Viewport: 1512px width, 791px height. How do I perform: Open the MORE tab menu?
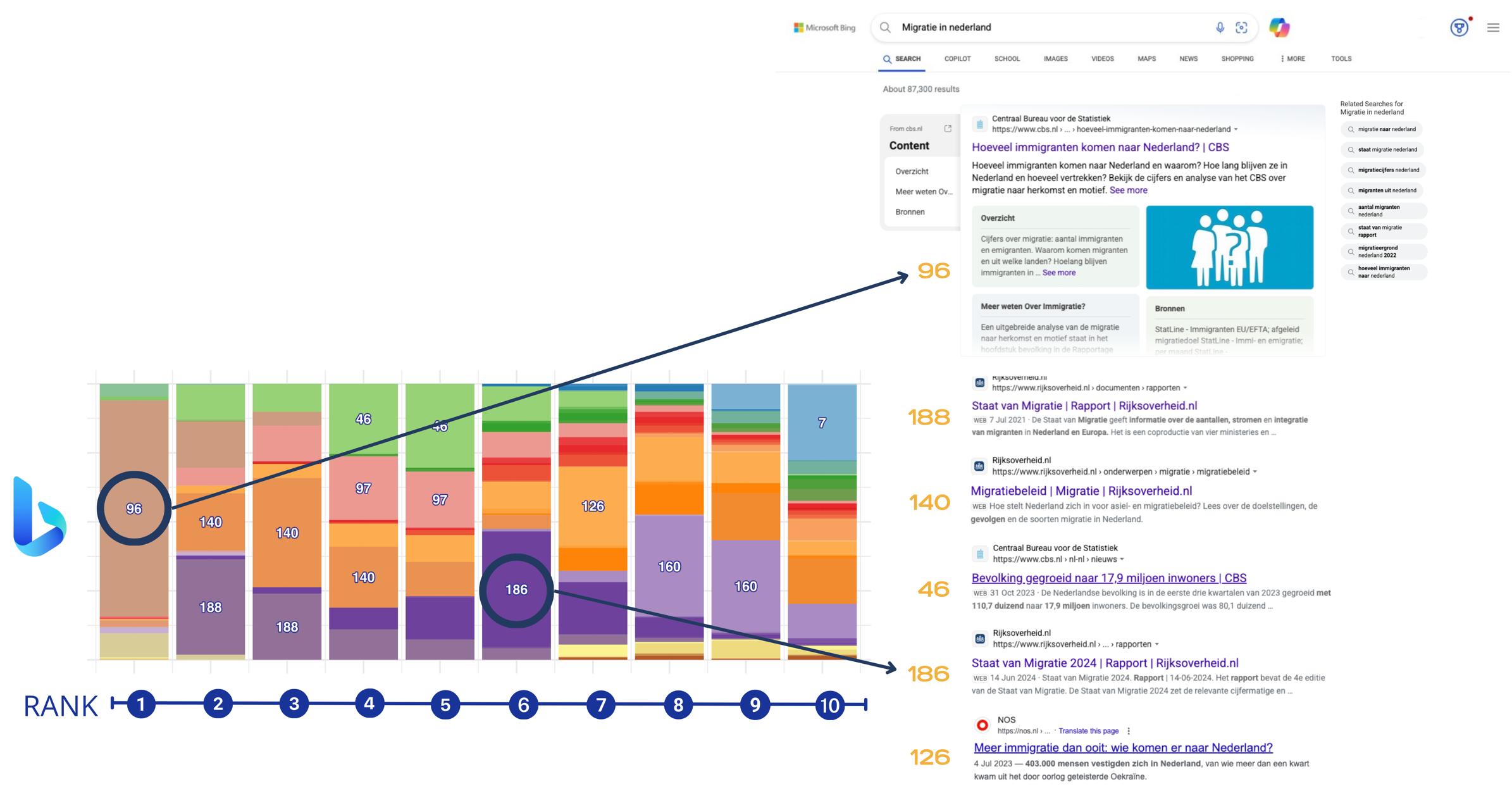(1292, 59)
